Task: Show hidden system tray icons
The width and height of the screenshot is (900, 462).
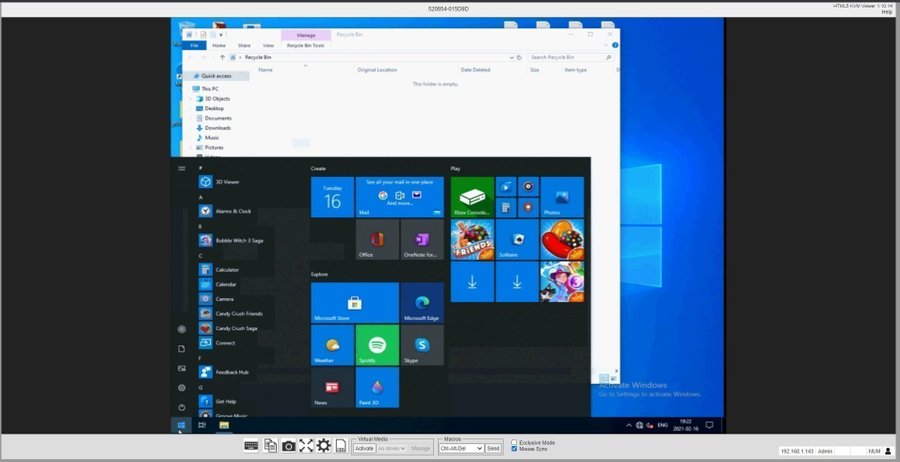Action: [629, 425]
